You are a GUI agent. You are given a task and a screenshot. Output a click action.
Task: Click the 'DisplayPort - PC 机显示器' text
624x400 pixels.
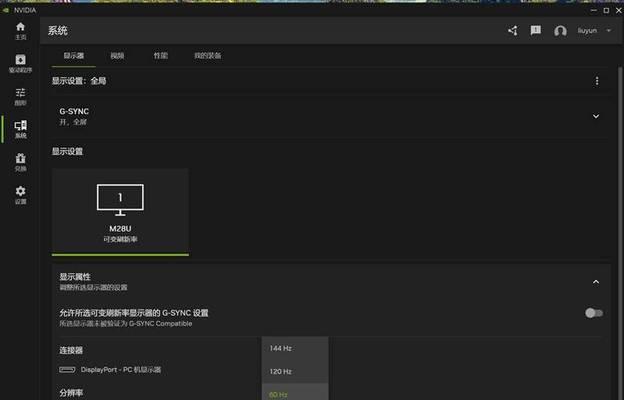click(x=121, y=370)
